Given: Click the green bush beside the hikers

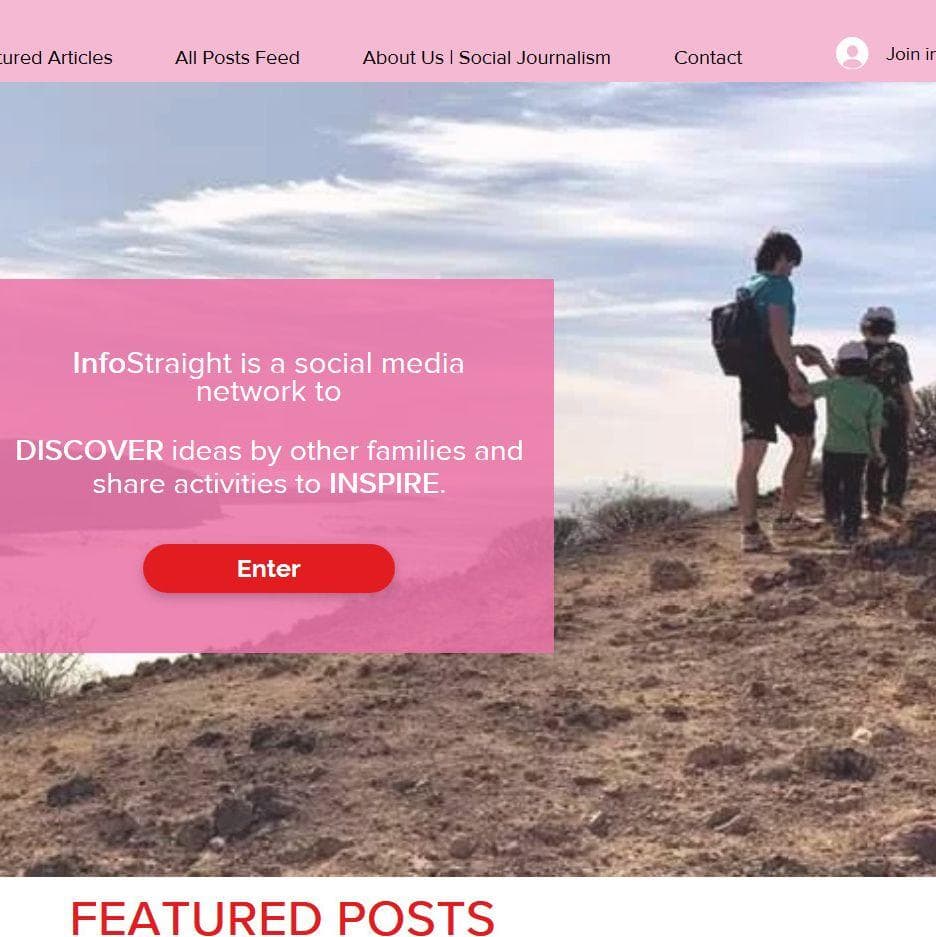Looking at the screenshot, I should 634,505.
